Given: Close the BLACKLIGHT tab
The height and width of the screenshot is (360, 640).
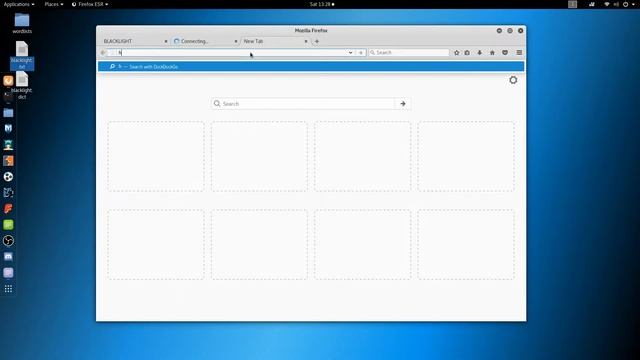Looking at the screenshot, I should click(x=166, y=41).
